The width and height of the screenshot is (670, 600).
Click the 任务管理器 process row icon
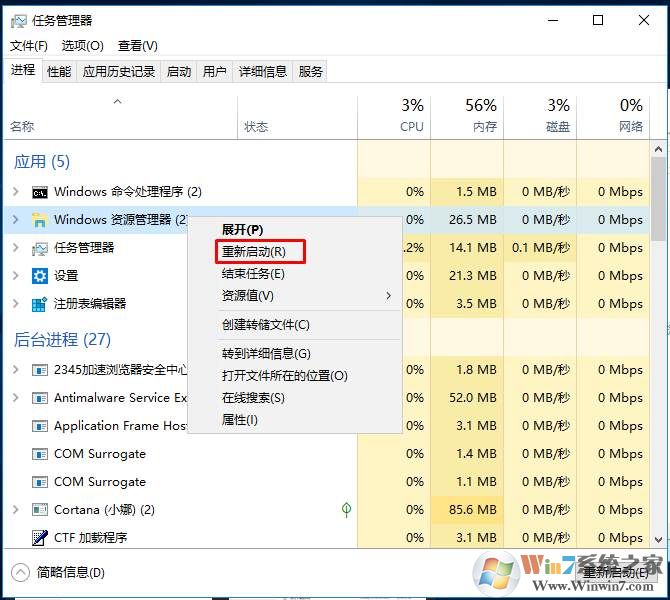pyautogui.click(x=40, y=248)
